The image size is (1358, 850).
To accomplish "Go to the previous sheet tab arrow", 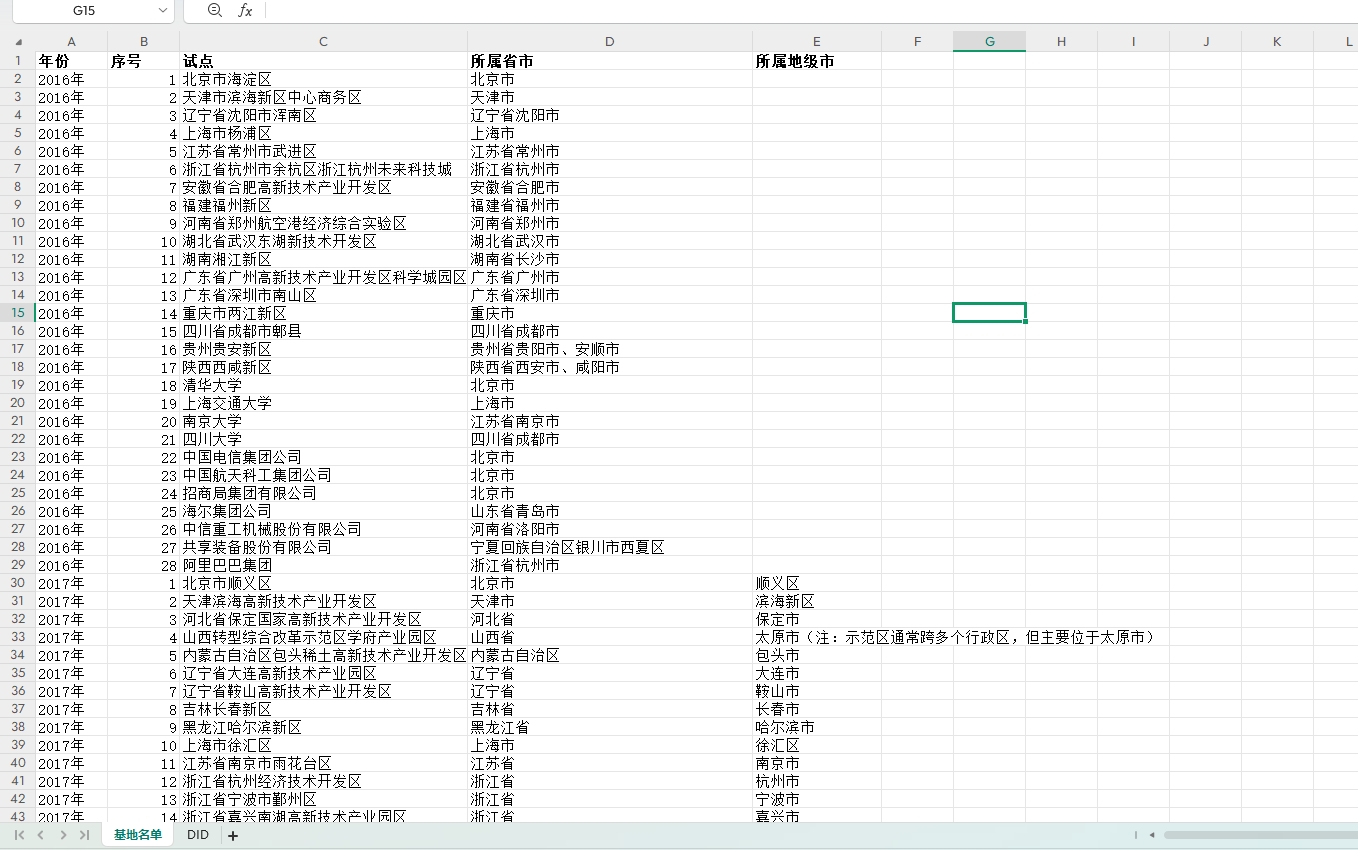I will click(41, 835).
